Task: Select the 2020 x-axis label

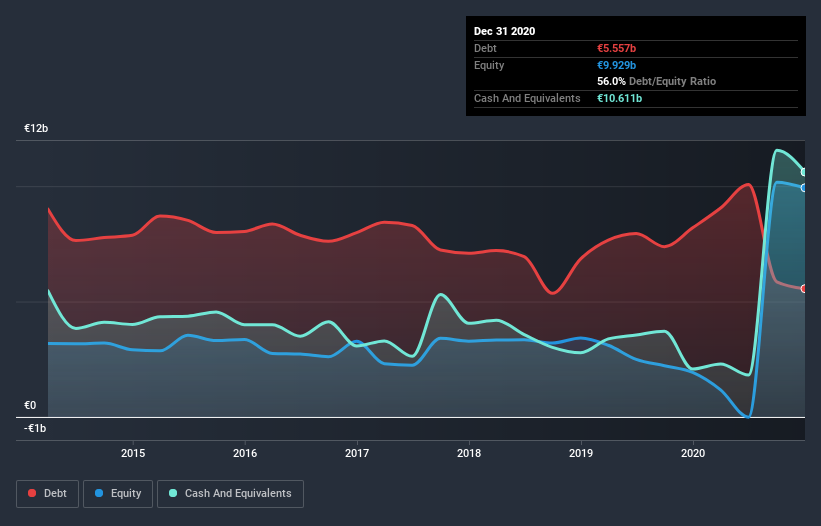Action: tap(693, 453)
